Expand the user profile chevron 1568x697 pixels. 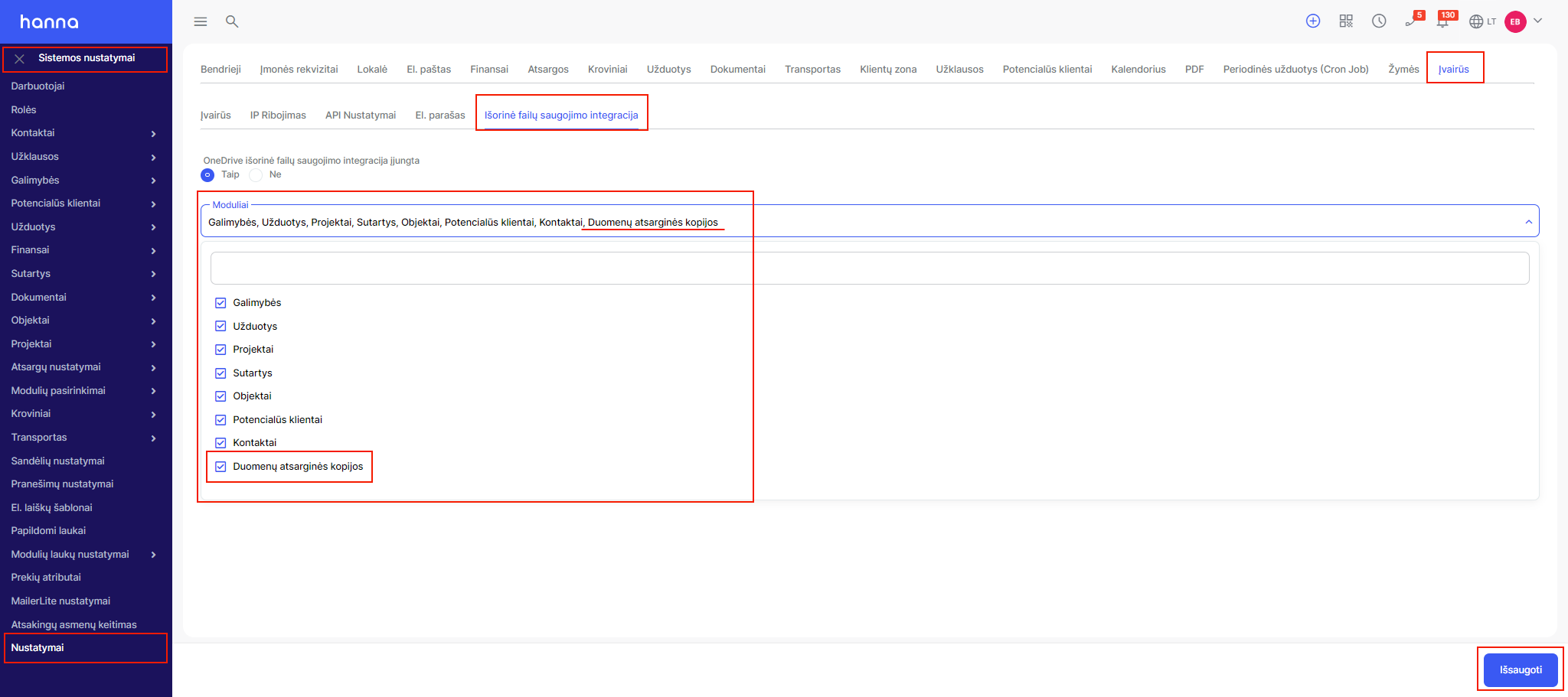coord(1538,21)
